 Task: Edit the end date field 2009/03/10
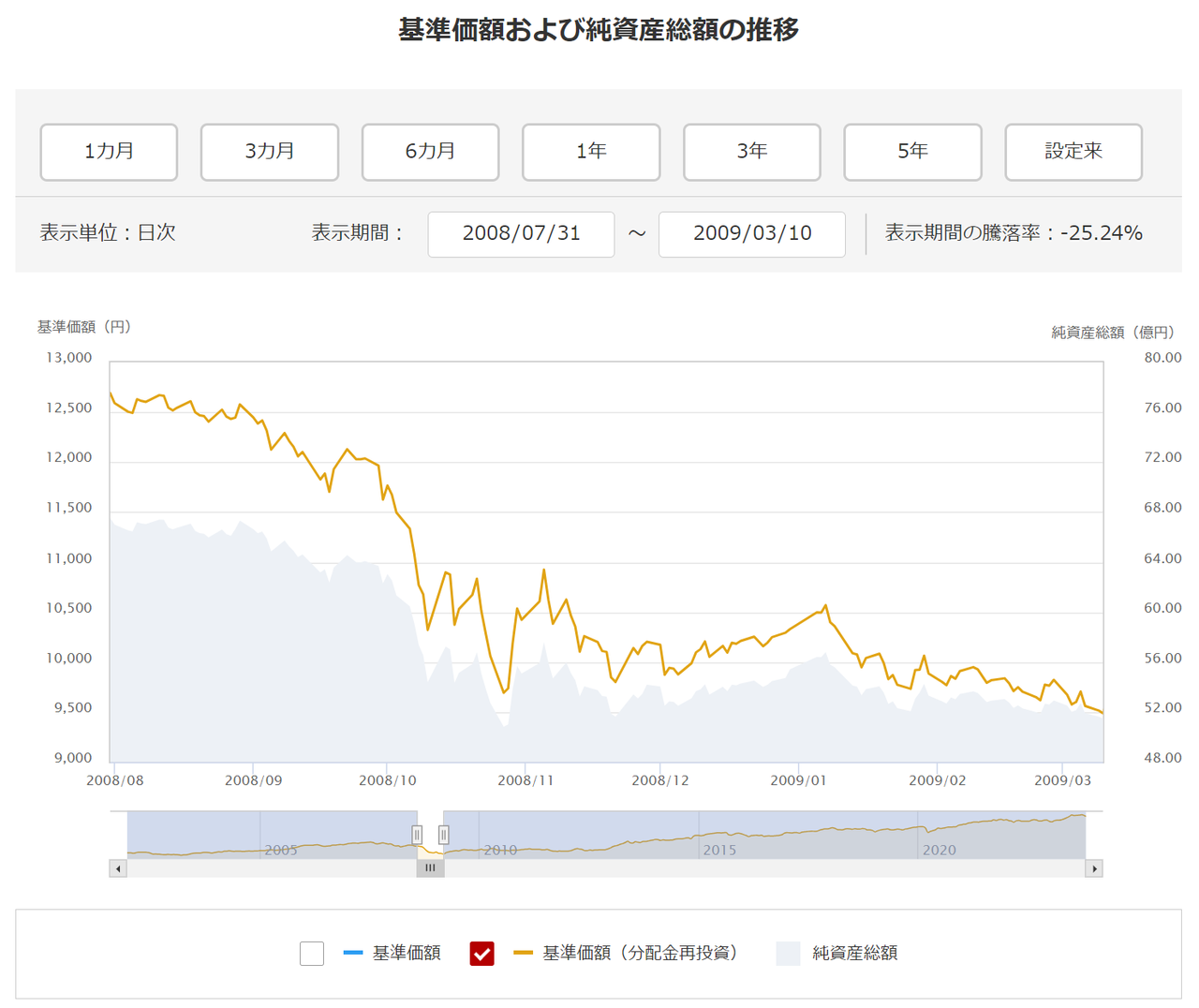click(x=752, y=233)
